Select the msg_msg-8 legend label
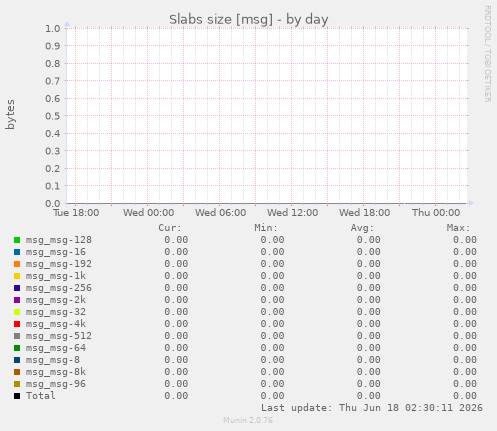The image size is (497, 431). 53,360
